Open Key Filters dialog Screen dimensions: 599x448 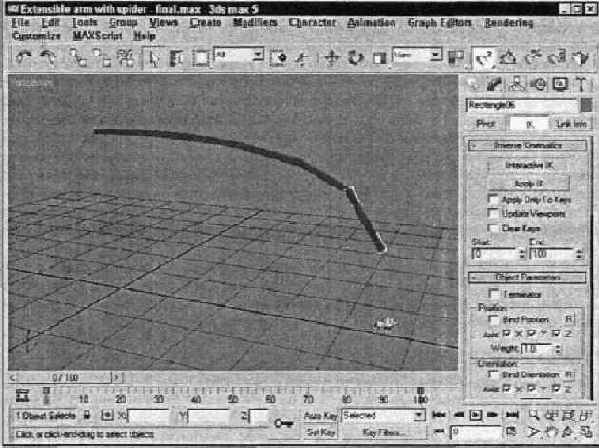(x=383, y=433)
